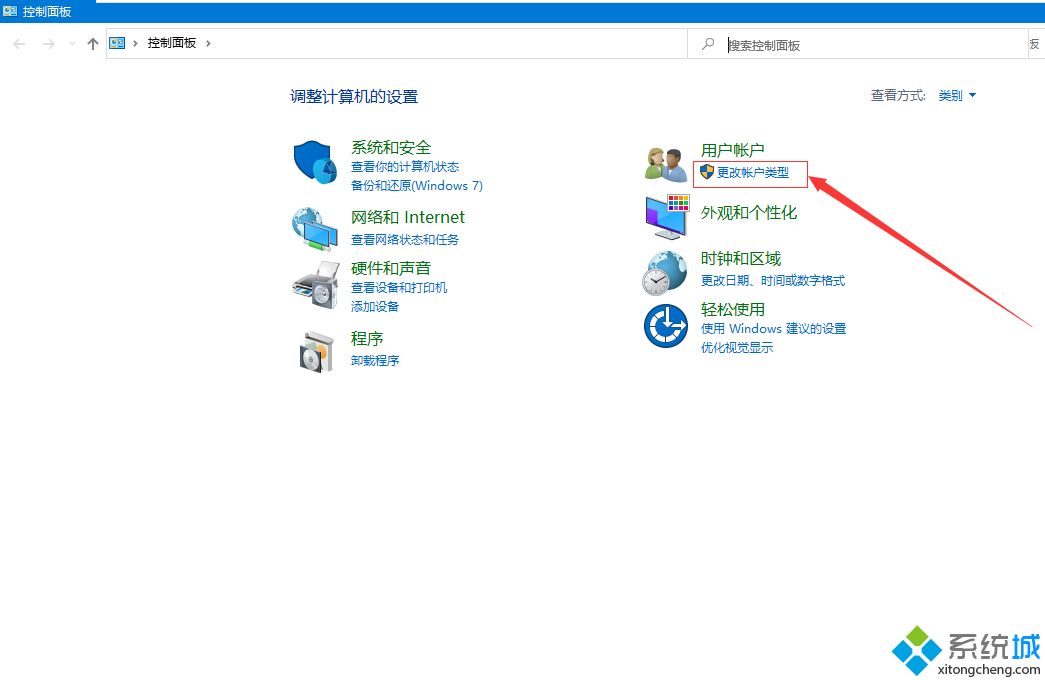Screen dimensions: 1045x680
Task: Click 控制面板 in the breadcrumb bar
Action: click(170, 43)
